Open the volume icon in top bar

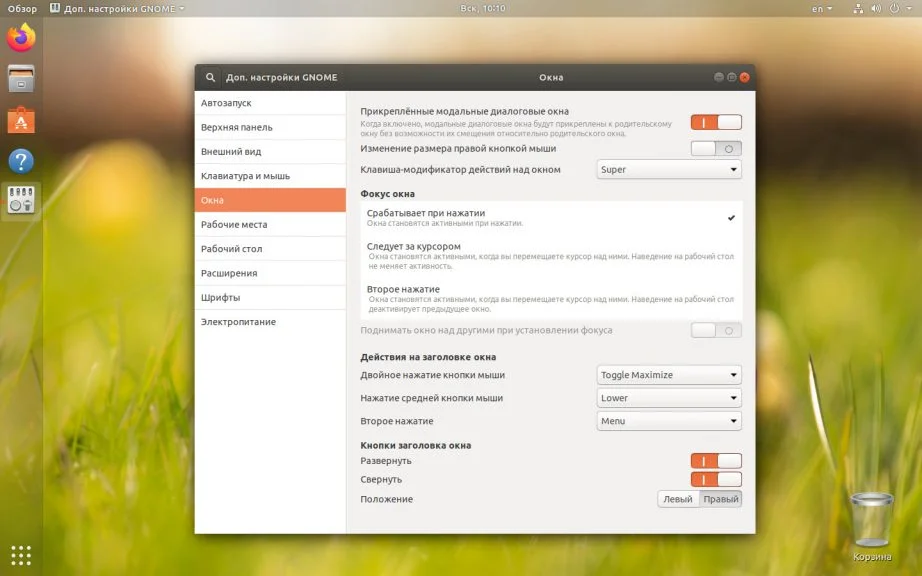[x=876, y=8]
